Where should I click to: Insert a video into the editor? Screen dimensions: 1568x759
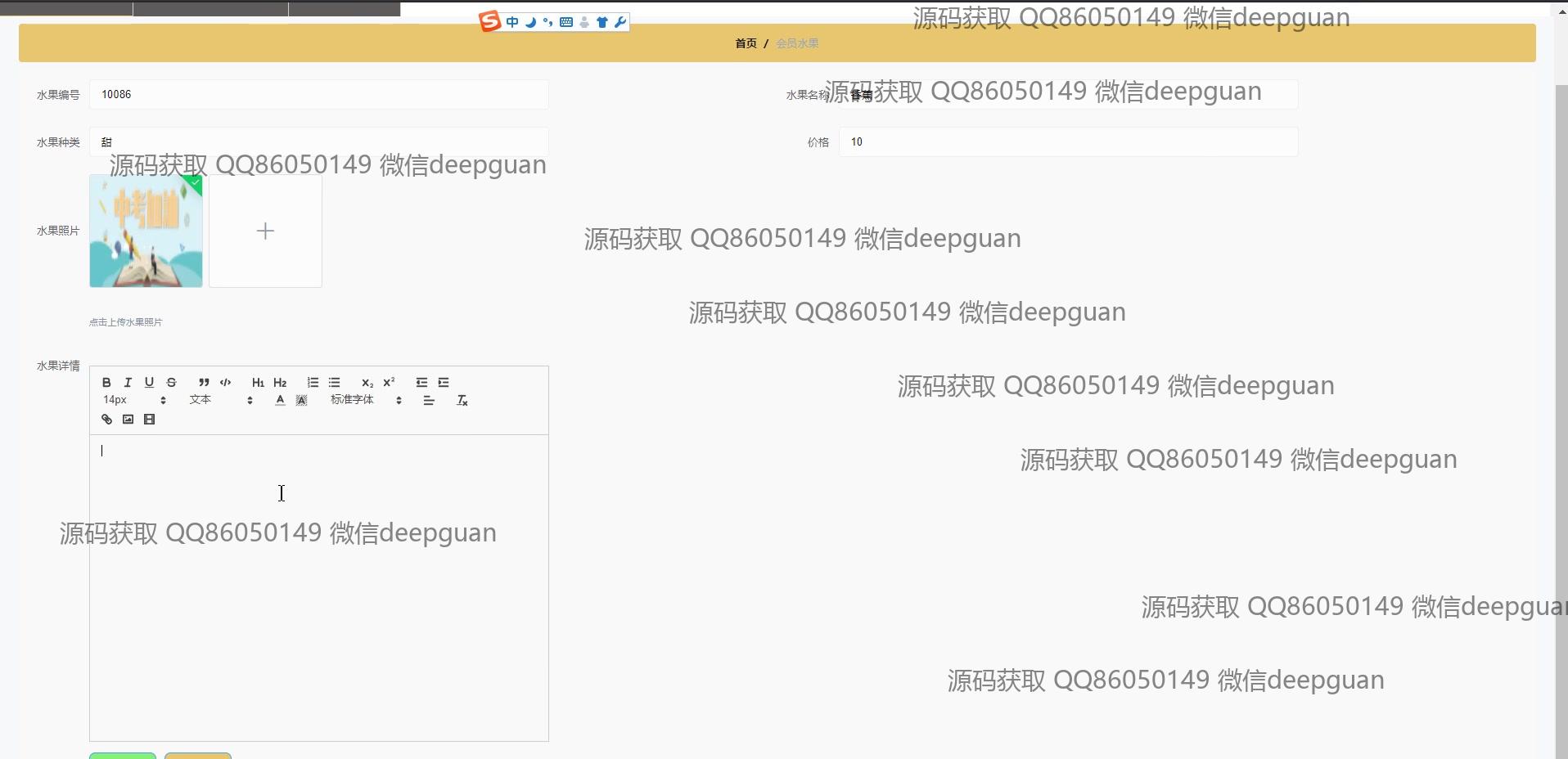tap(149, 420)
